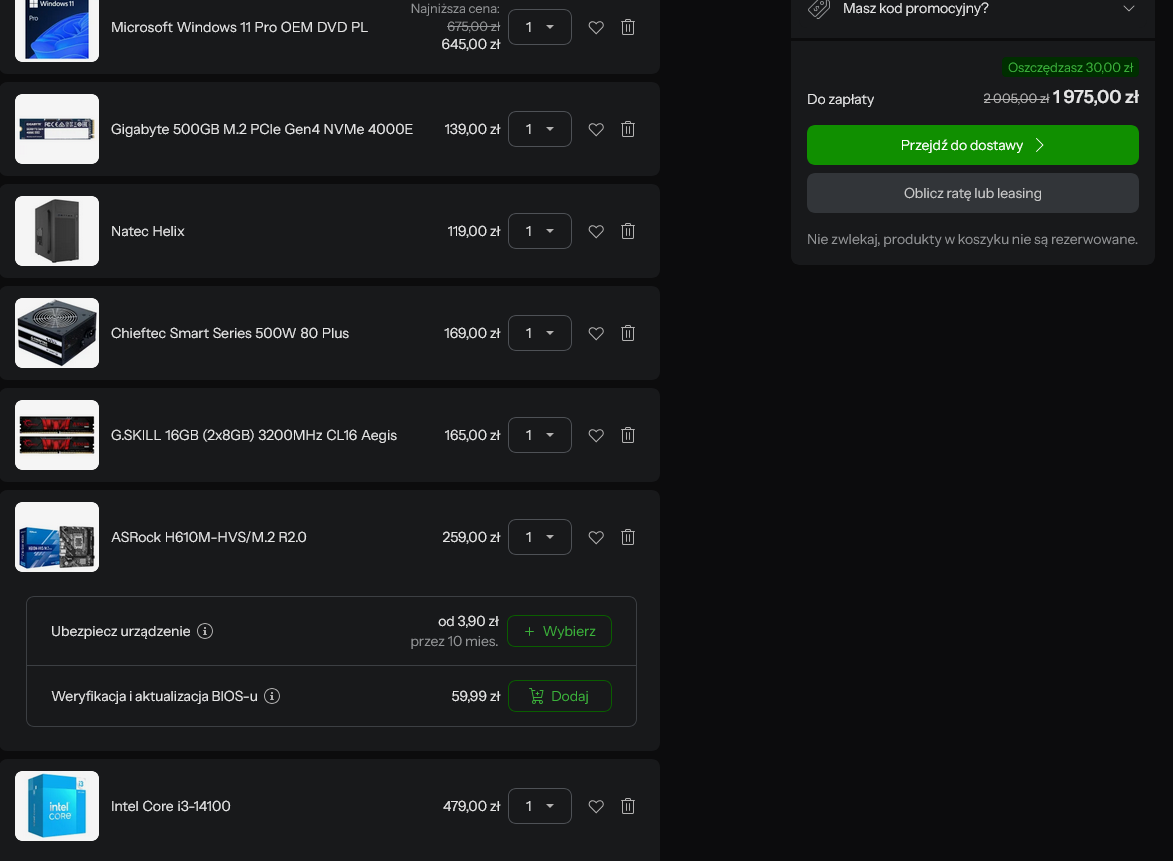Heart the Chieftec Smart Series 500W
Image resolution: width=1173 pixels, height=861 pixels.
(x=595, y=334)
